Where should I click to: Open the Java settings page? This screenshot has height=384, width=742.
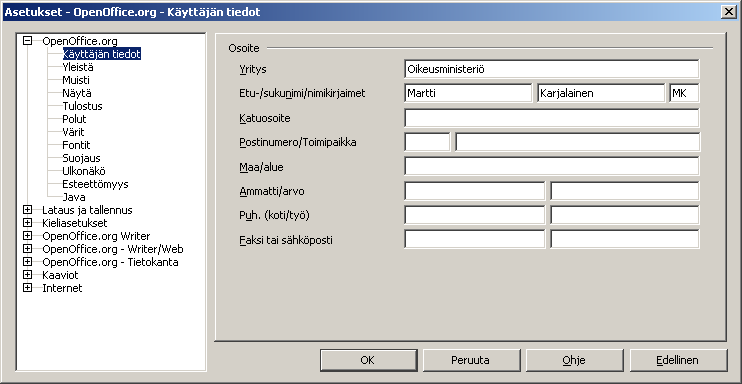(73, 197)
